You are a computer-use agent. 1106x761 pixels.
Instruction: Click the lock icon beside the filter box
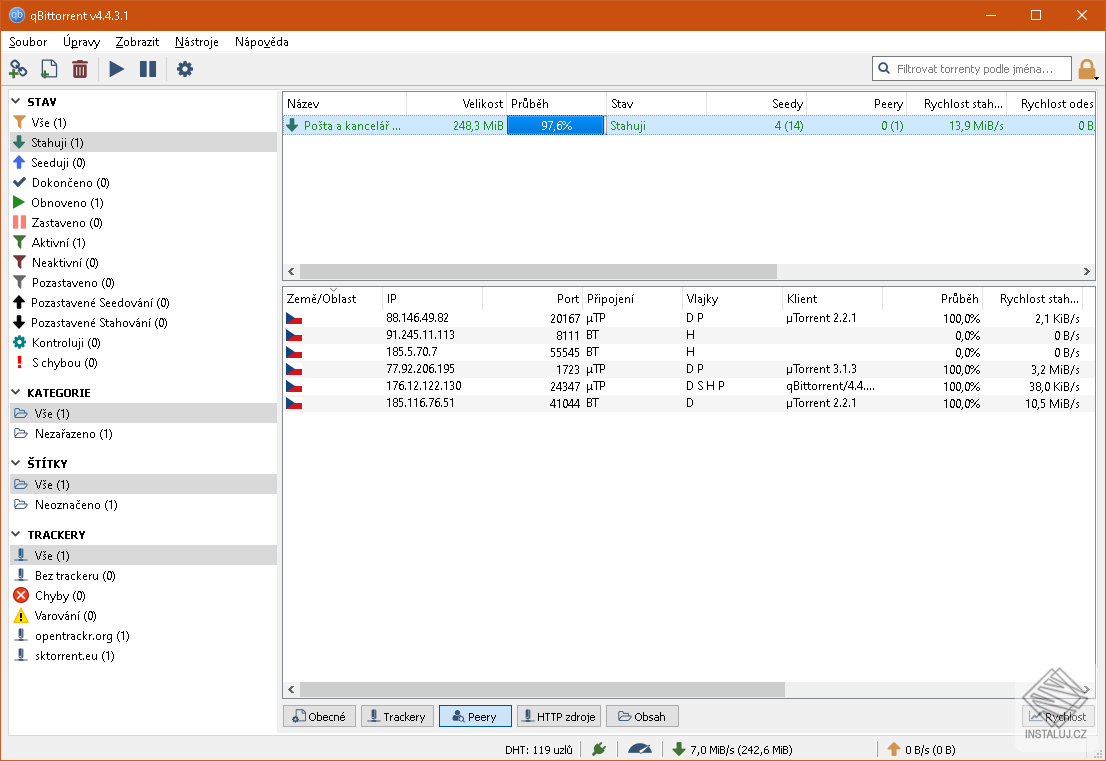1086,68
